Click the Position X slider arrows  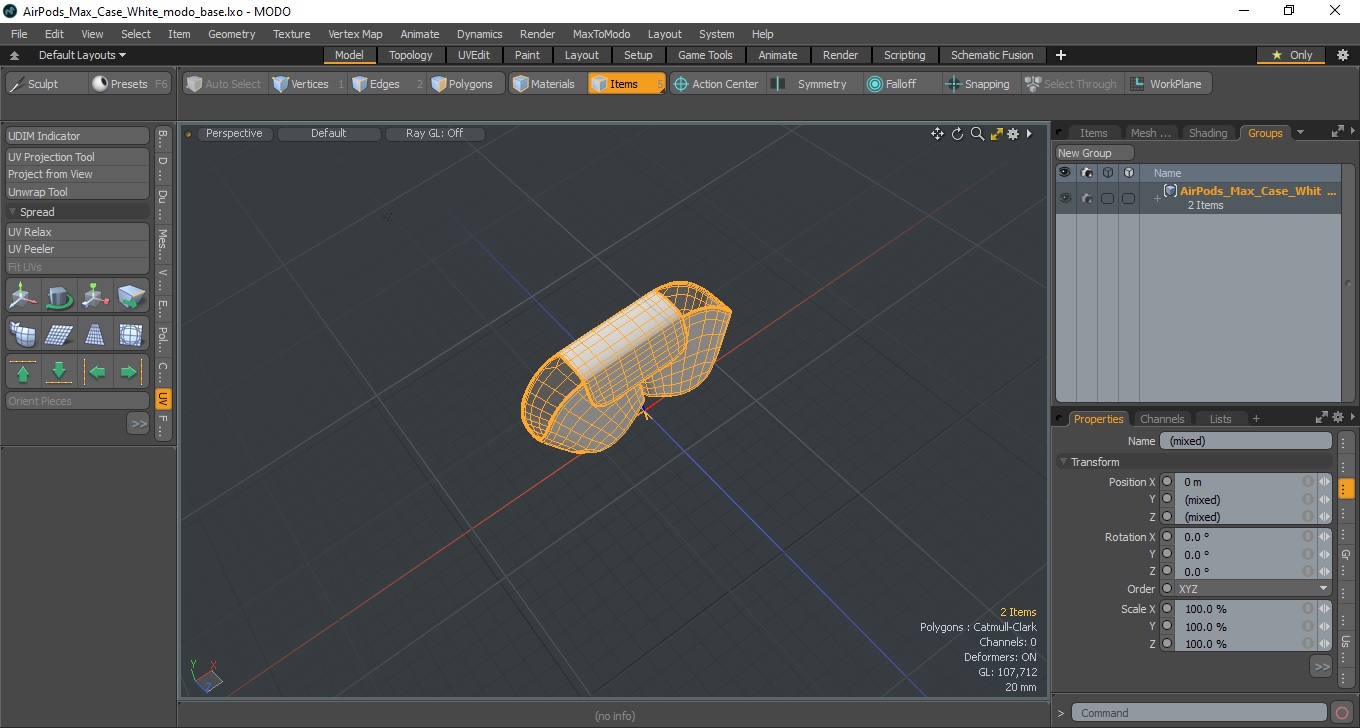coord(1324,482)
